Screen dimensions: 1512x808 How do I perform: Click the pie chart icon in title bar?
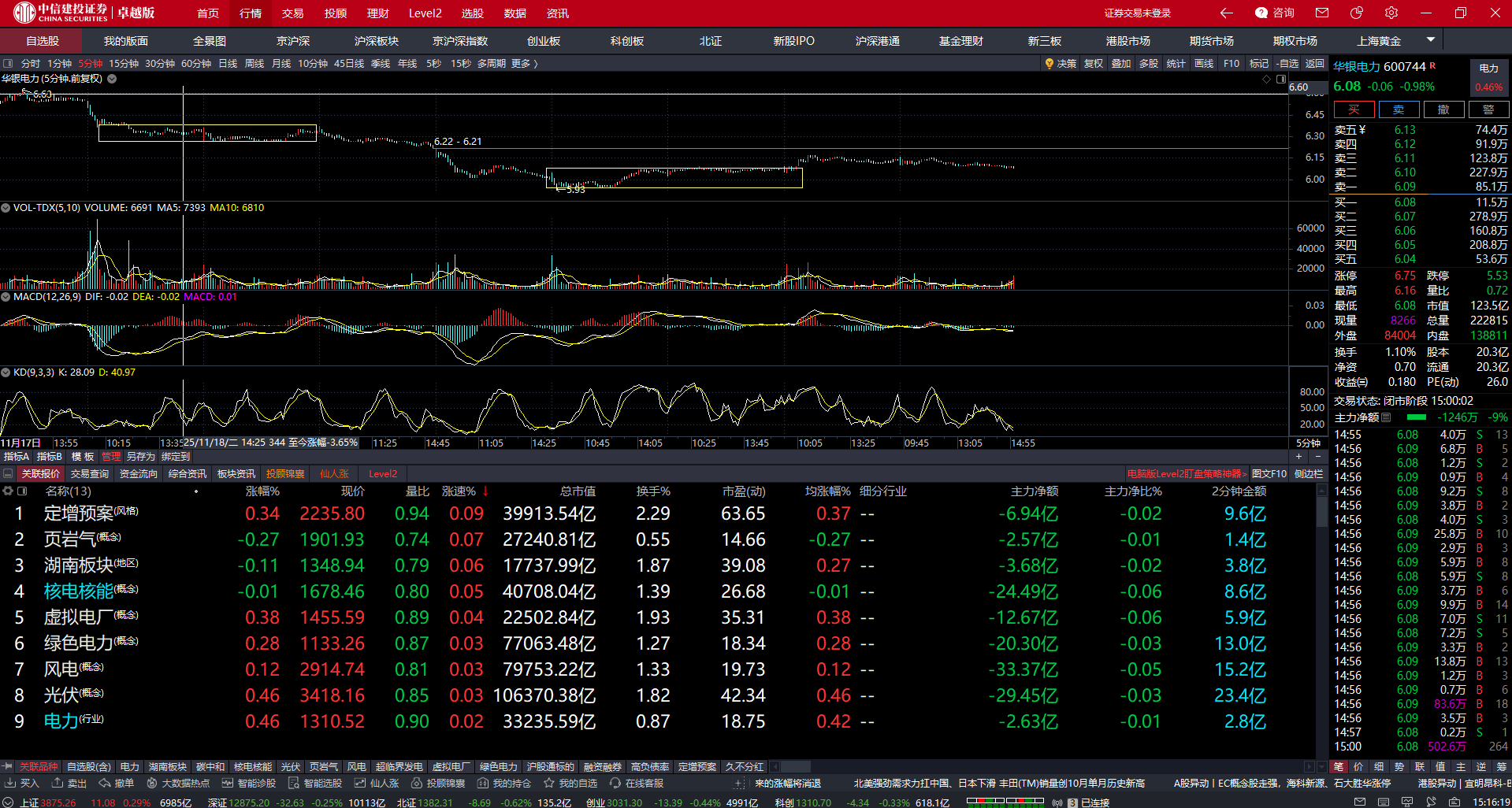[x=1356, y=13]
